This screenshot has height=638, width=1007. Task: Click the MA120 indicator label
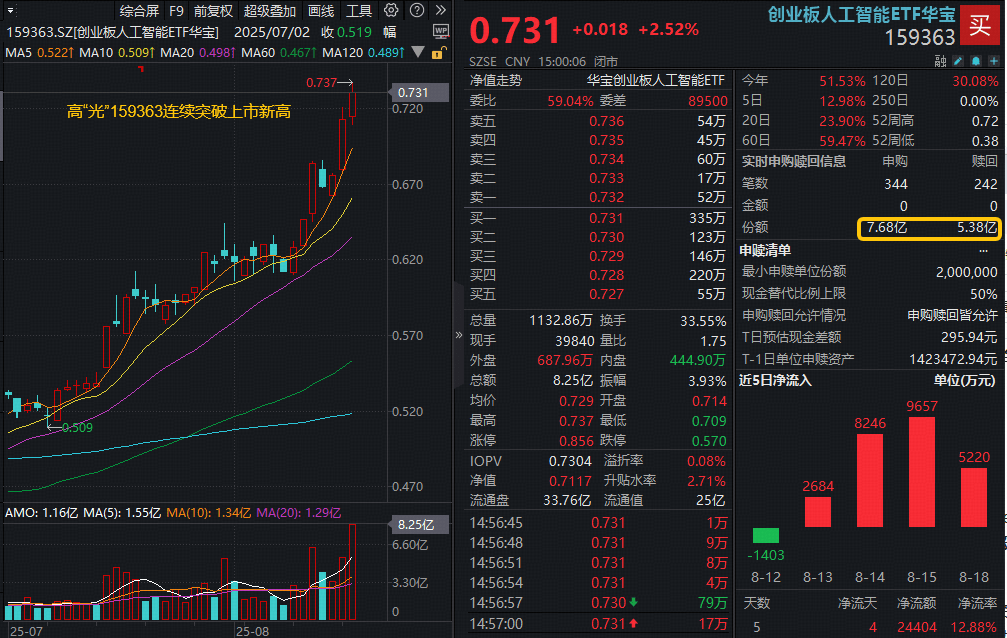tap(343, 53)
